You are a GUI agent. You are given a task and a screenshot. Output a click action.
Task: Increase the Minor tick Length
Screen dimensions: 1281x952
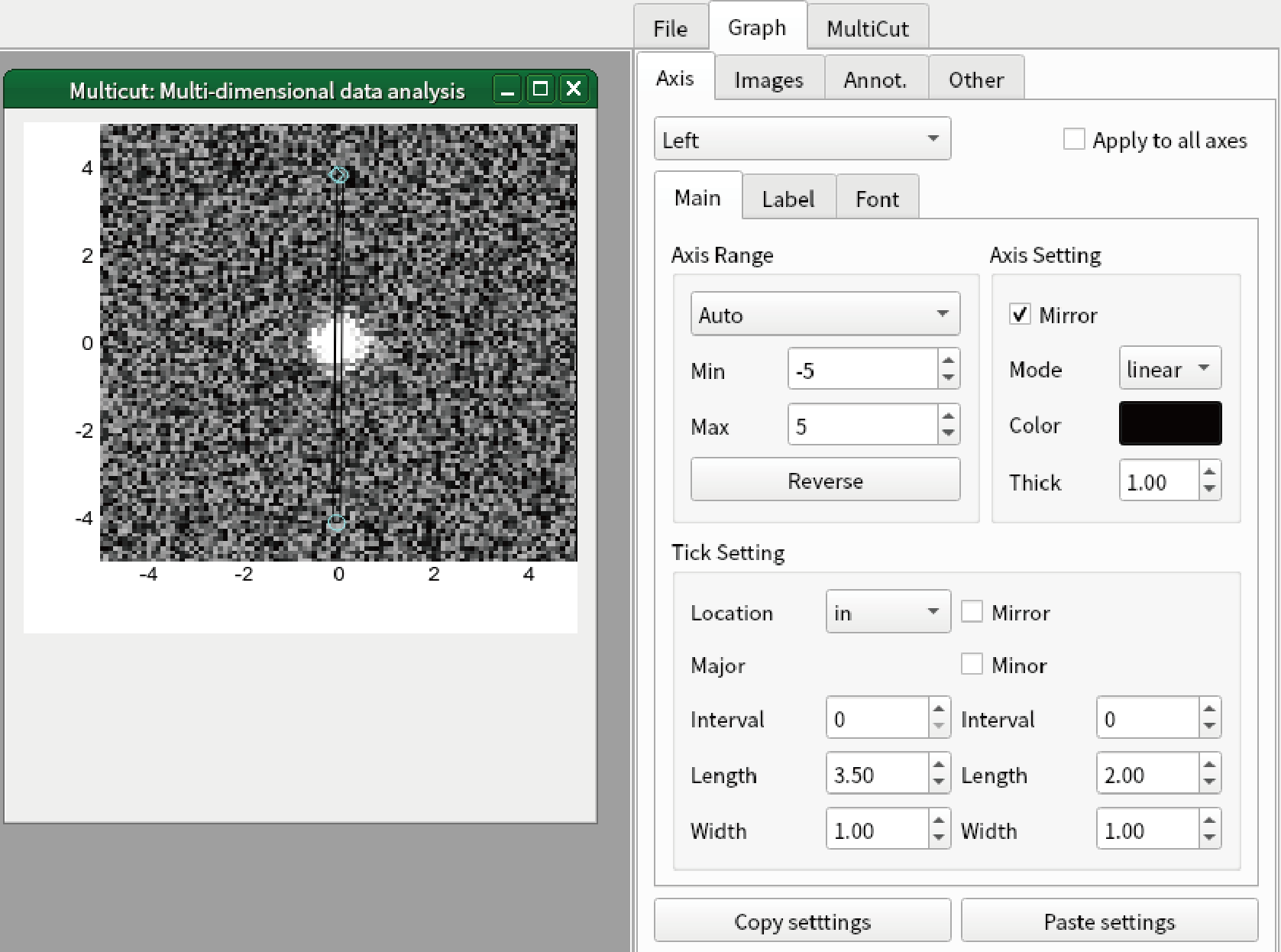(1209, 765)
